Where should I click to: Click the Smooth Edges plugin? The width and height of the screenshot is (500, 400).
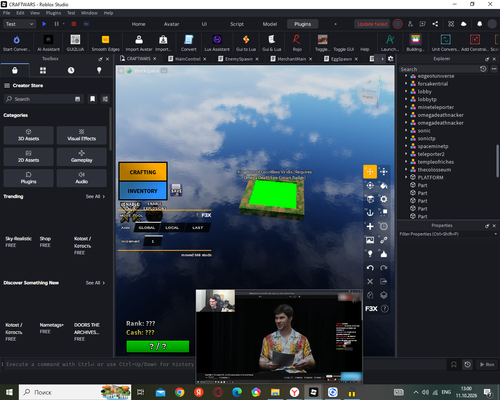tap(105, 43)
